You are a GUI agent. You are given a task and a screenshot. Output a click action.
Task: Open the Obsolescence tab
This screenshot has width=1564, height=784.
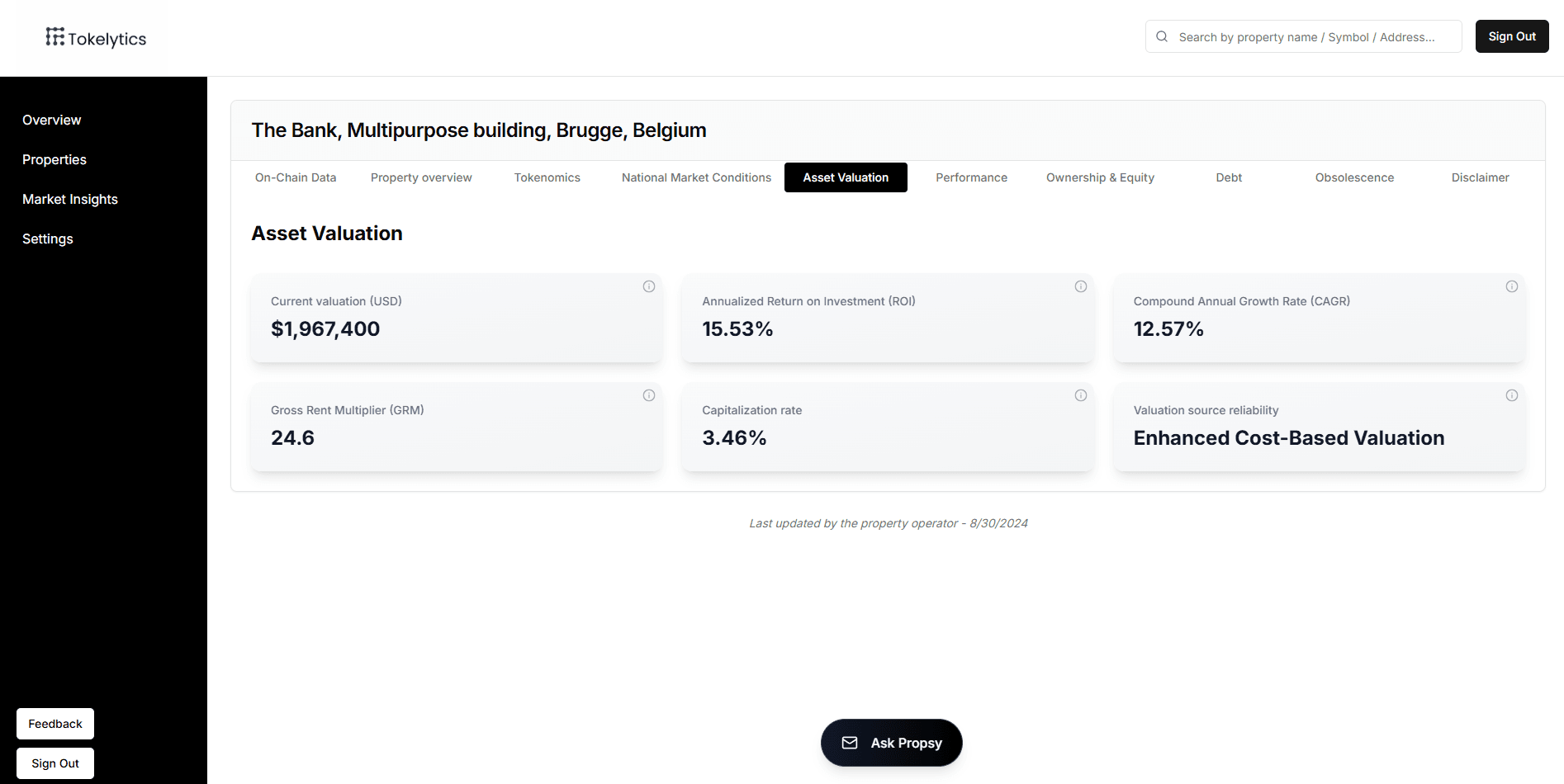[1354, 177]
